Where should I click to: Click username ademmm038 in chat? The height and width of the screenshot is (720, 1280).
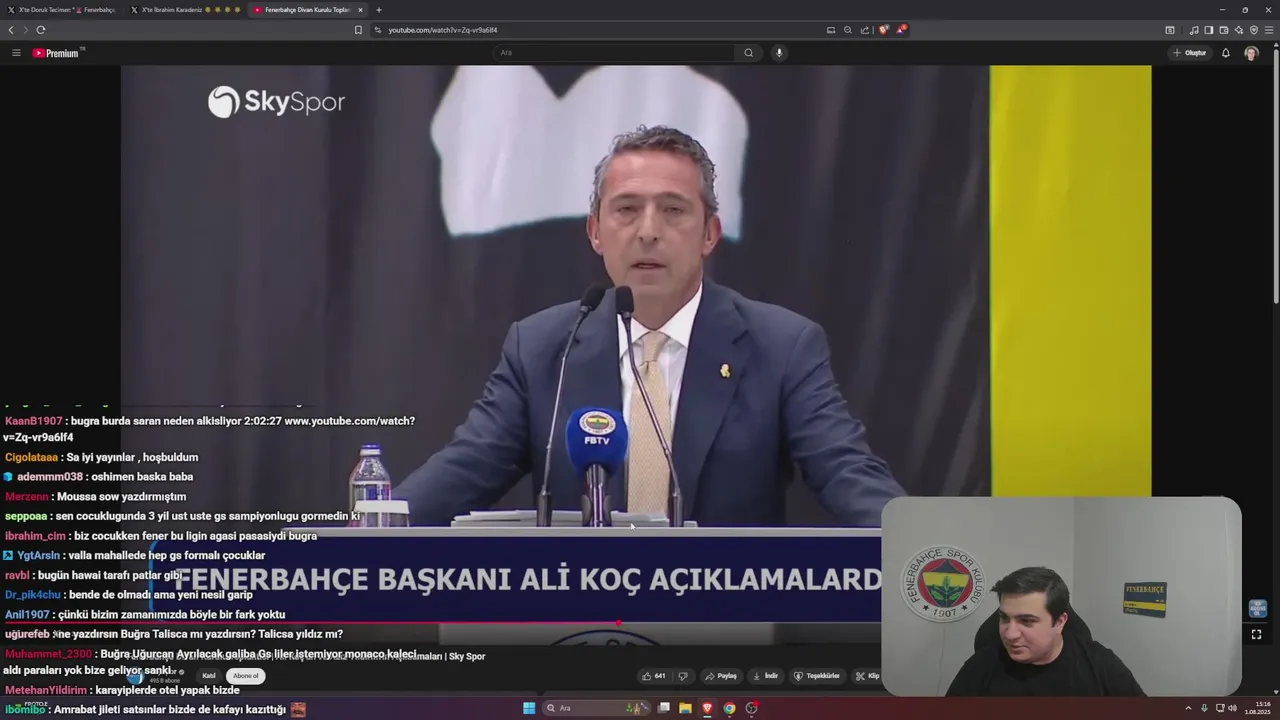(x=50, y=477)
